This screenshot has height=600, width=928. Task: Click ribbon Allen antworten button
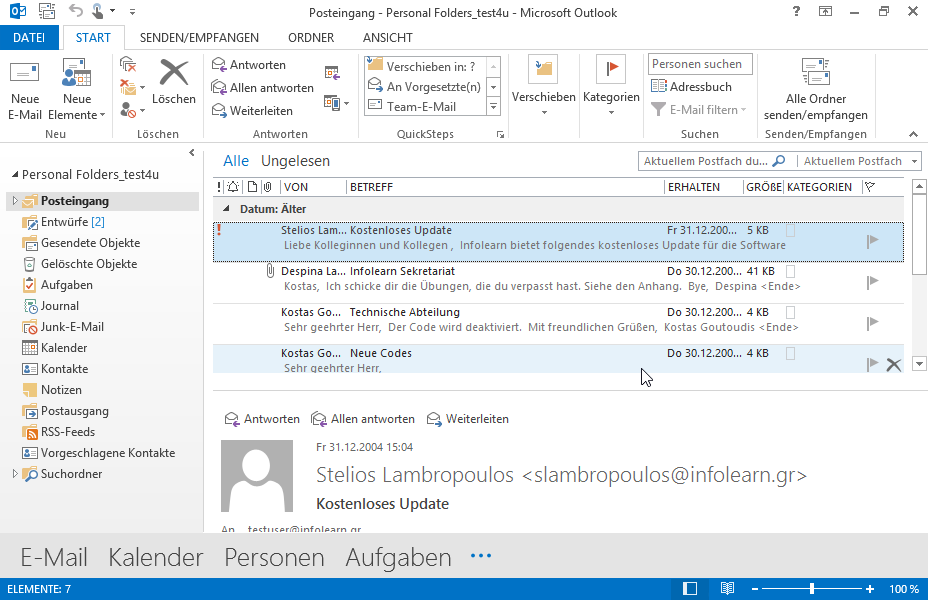tap(263, 88)
